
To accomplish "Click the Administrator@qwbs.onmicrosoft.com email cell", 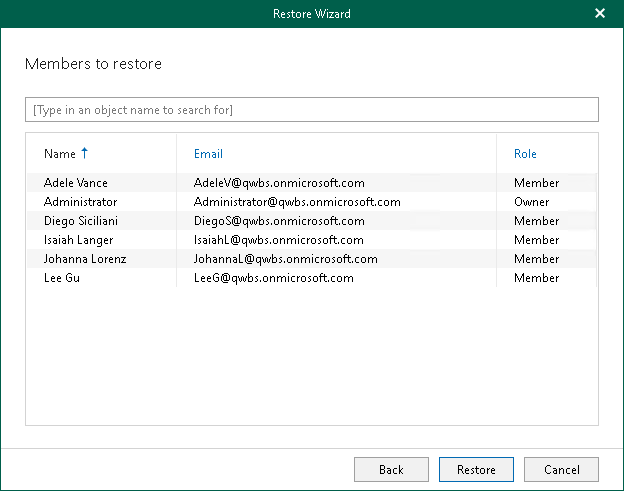I will (297, 202).
